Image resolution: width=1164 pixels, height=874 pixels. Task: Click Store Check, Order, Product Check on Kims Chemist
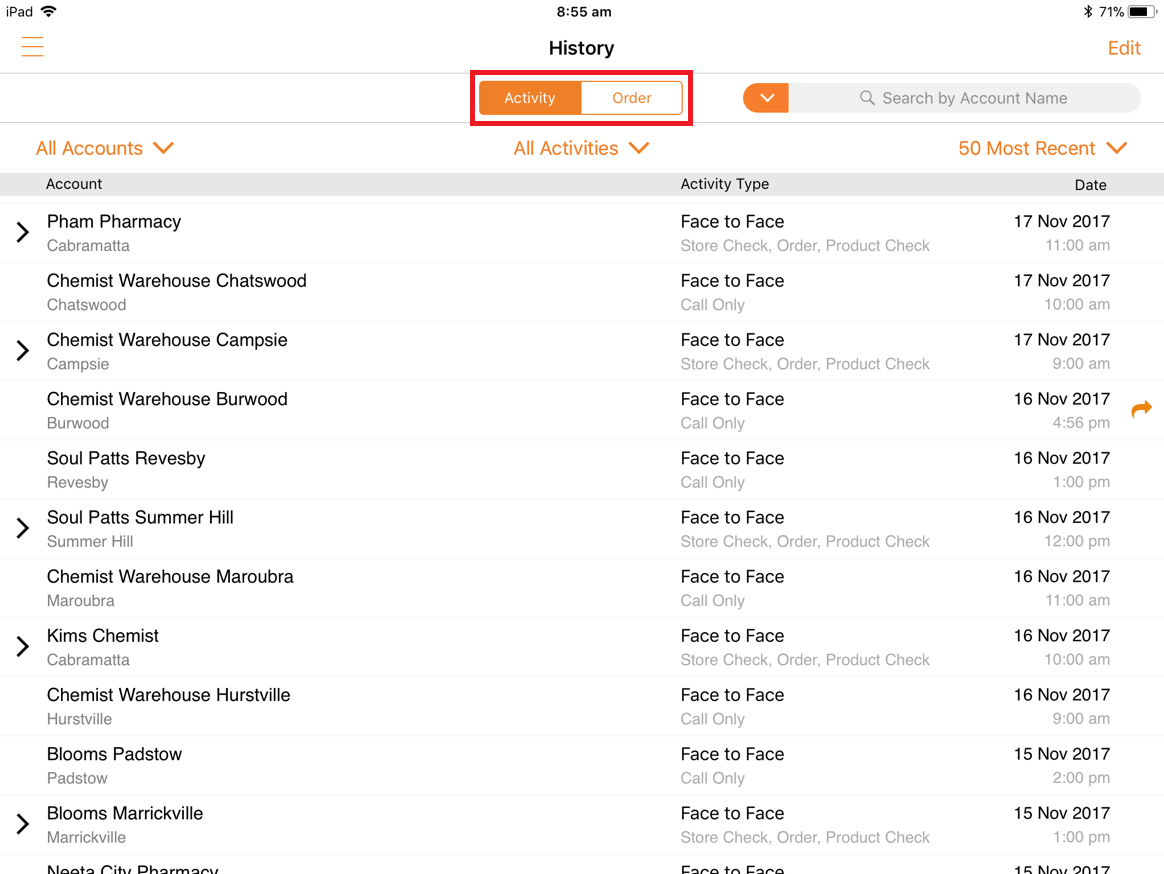tap(805, 660)
